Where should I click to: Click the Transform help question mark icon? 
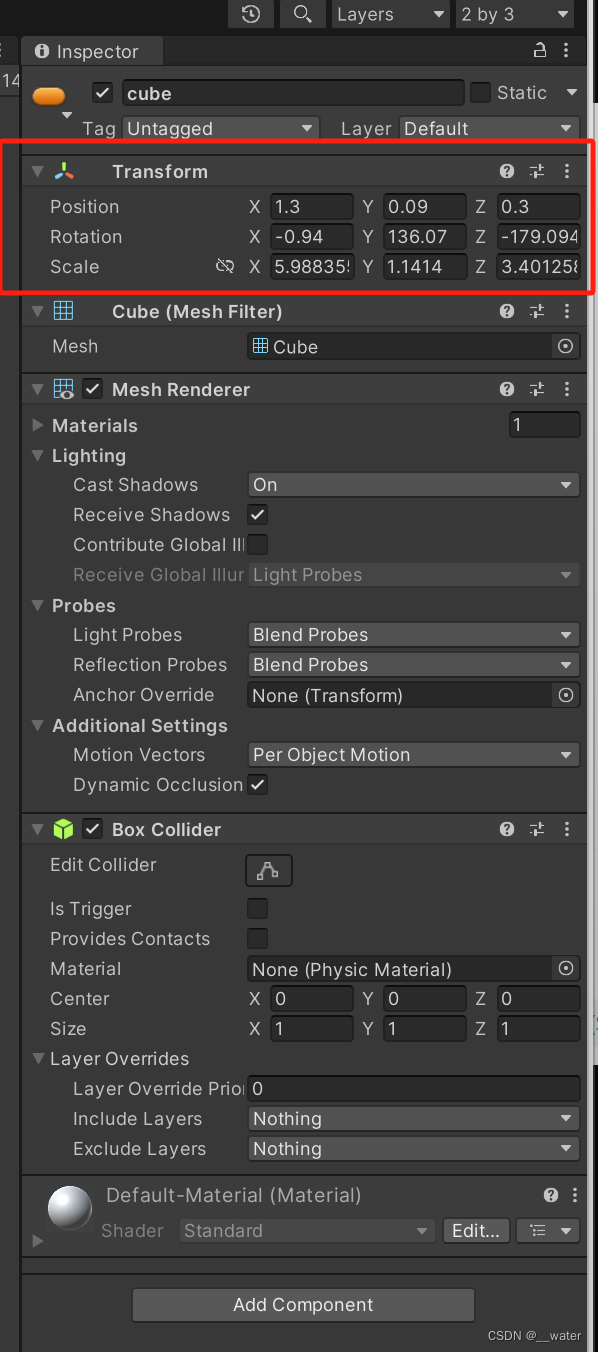click(507, 171)
